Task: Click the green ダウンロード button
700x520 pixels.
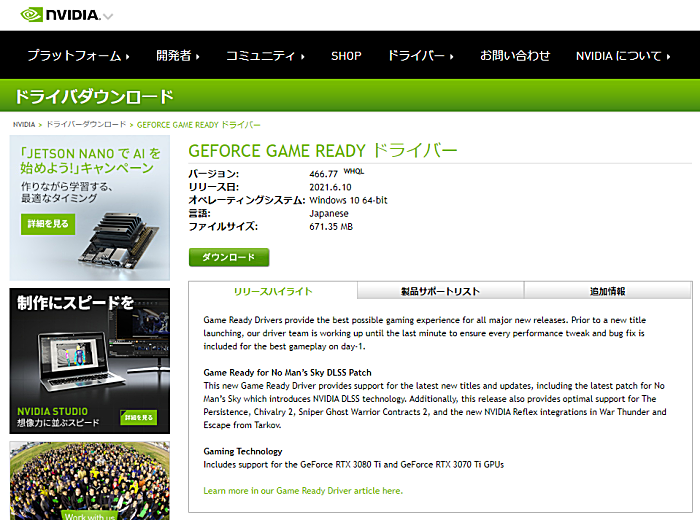Action: (229, 257)
